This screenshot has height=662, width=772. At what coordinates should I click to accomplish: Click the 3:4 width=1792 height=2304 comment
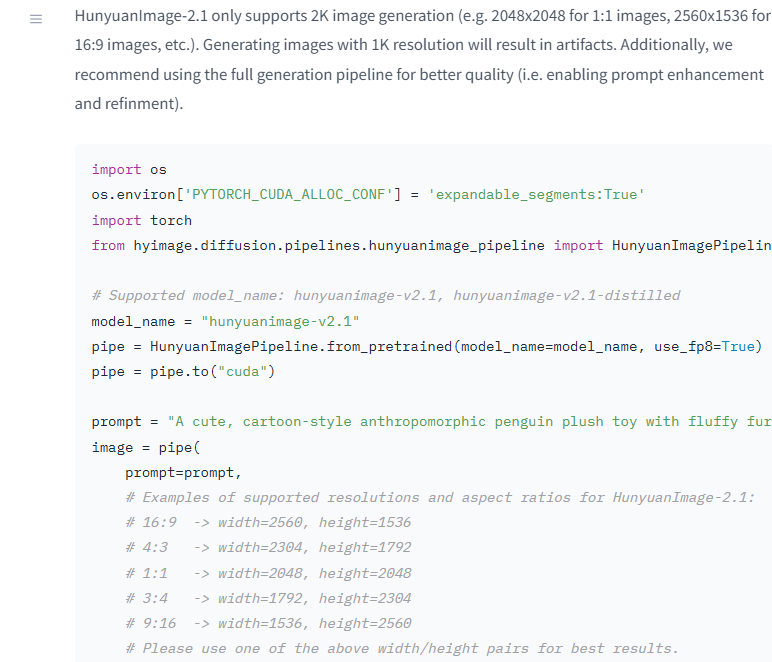click(268, 599)
